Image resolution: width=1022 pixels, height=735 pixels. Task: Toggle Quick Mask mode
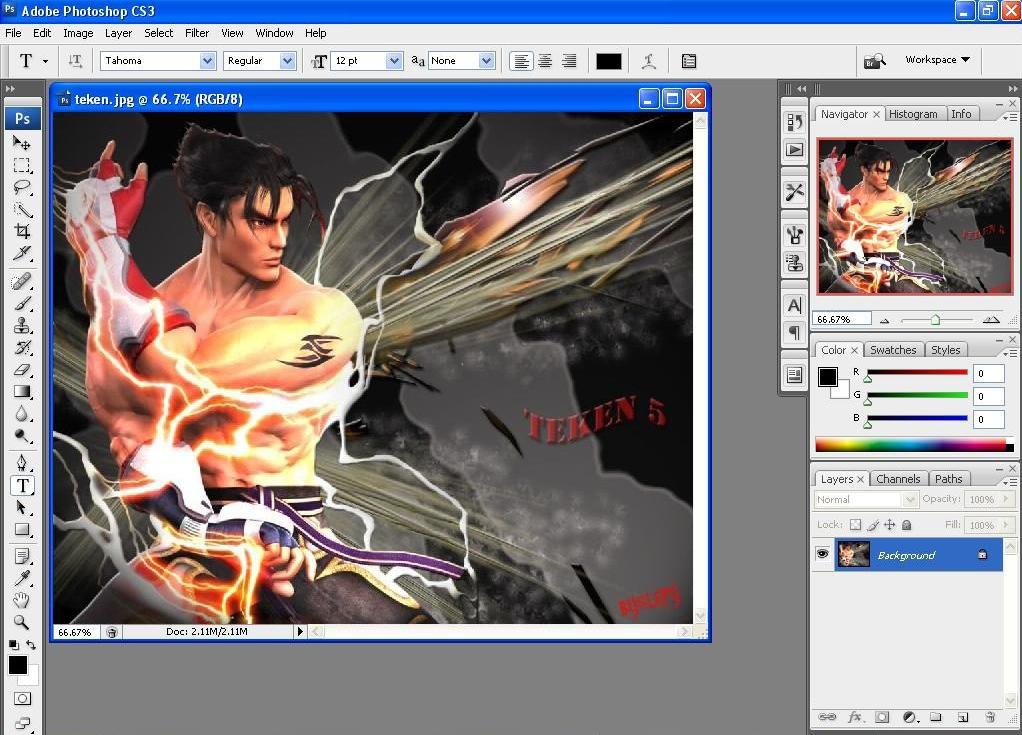[22, 699]
